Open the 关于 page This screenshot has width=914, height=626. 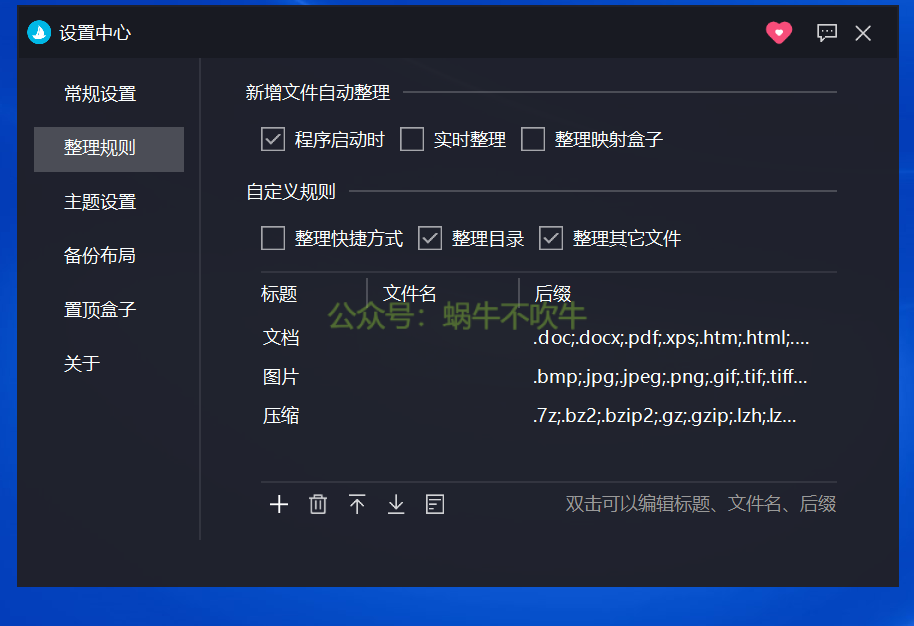click(82, 364)
